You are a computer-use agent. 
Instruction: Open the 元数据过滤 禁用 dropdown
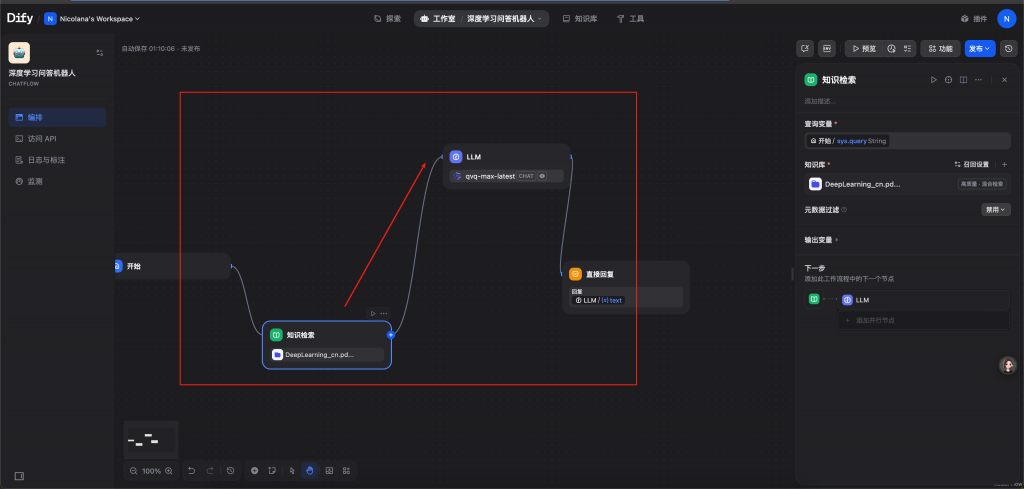(x=996, y=209)
